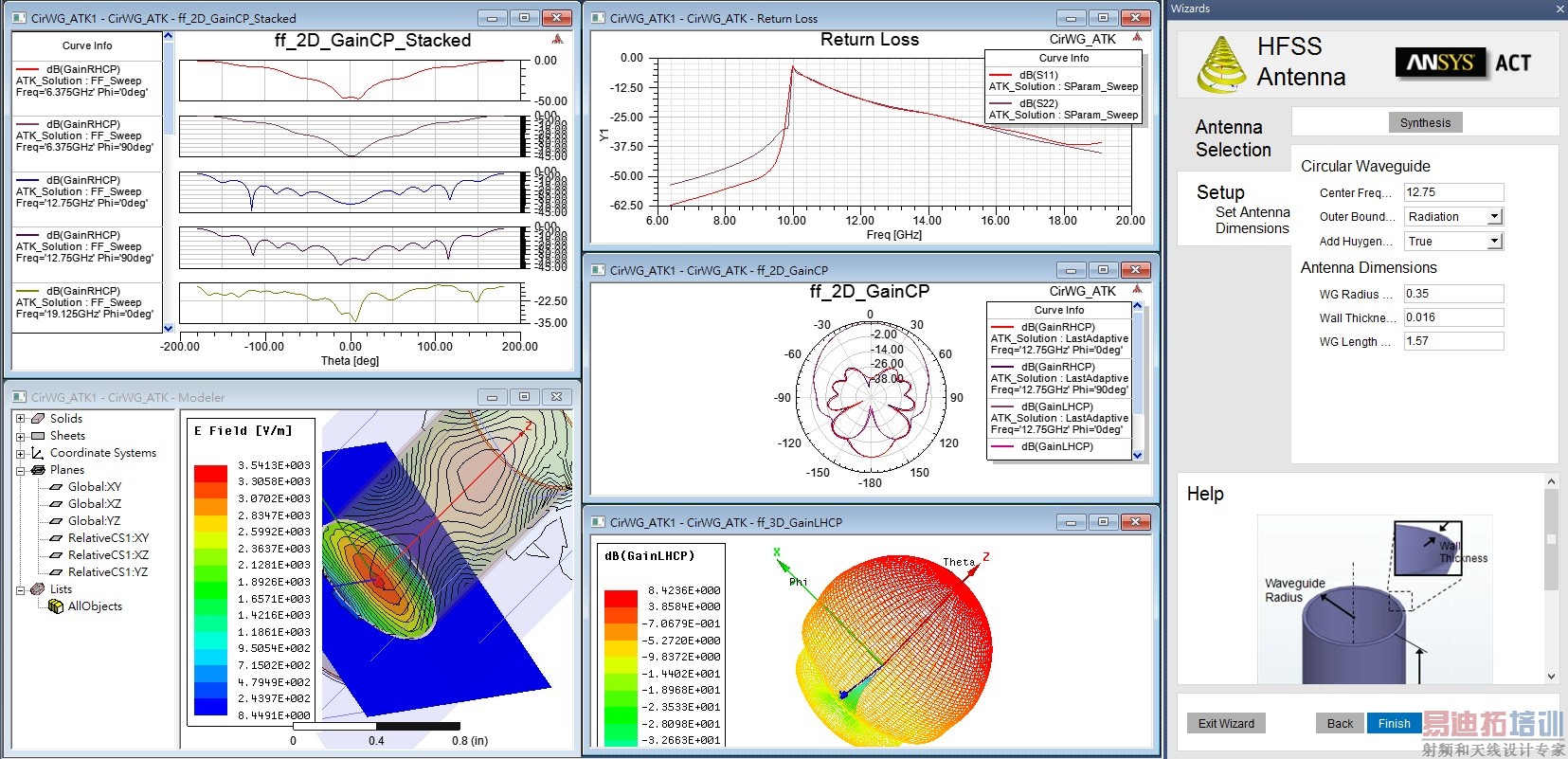
Task: Select RelativeCS1:YZ plane in tree
Action: pos(108,572)
